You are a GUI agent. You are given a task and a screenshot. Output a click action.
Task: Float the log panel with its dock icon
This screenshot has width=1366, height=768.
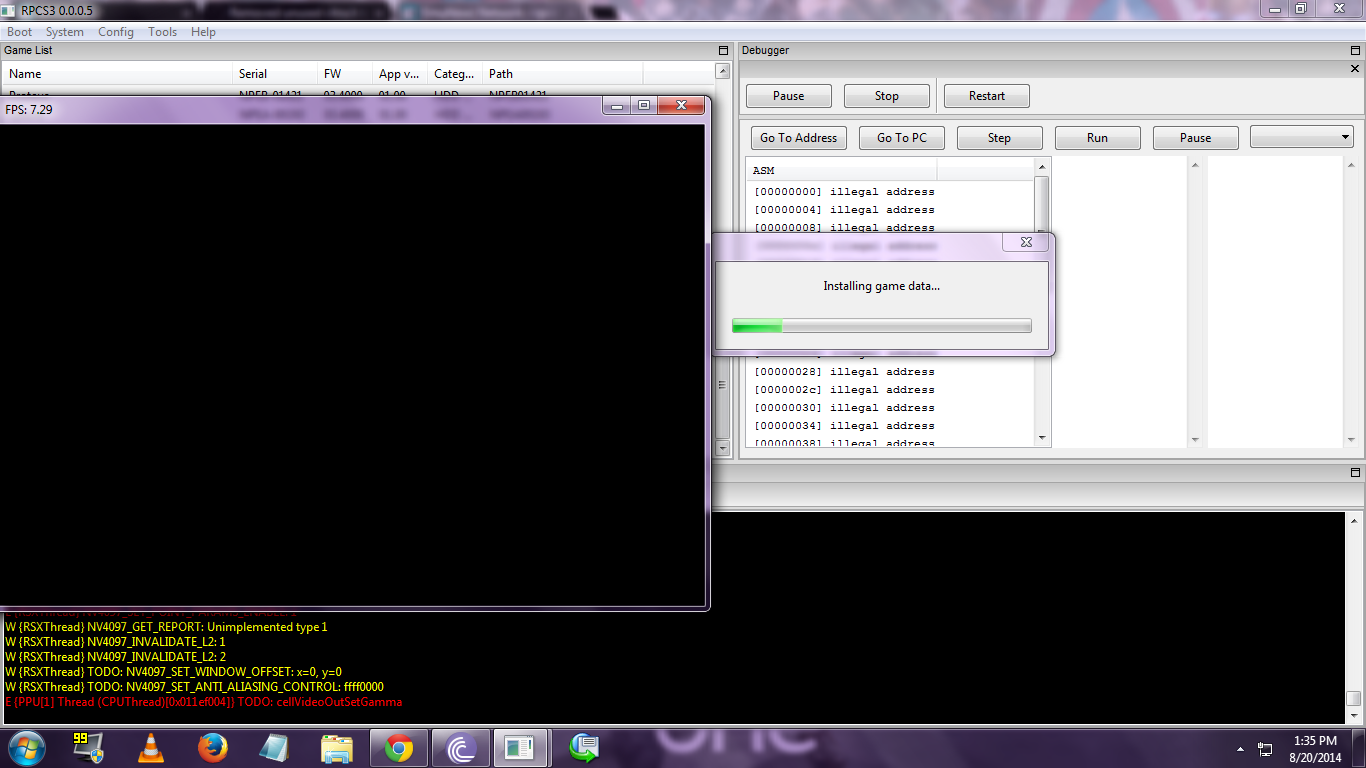click(x=1355, y=472)
